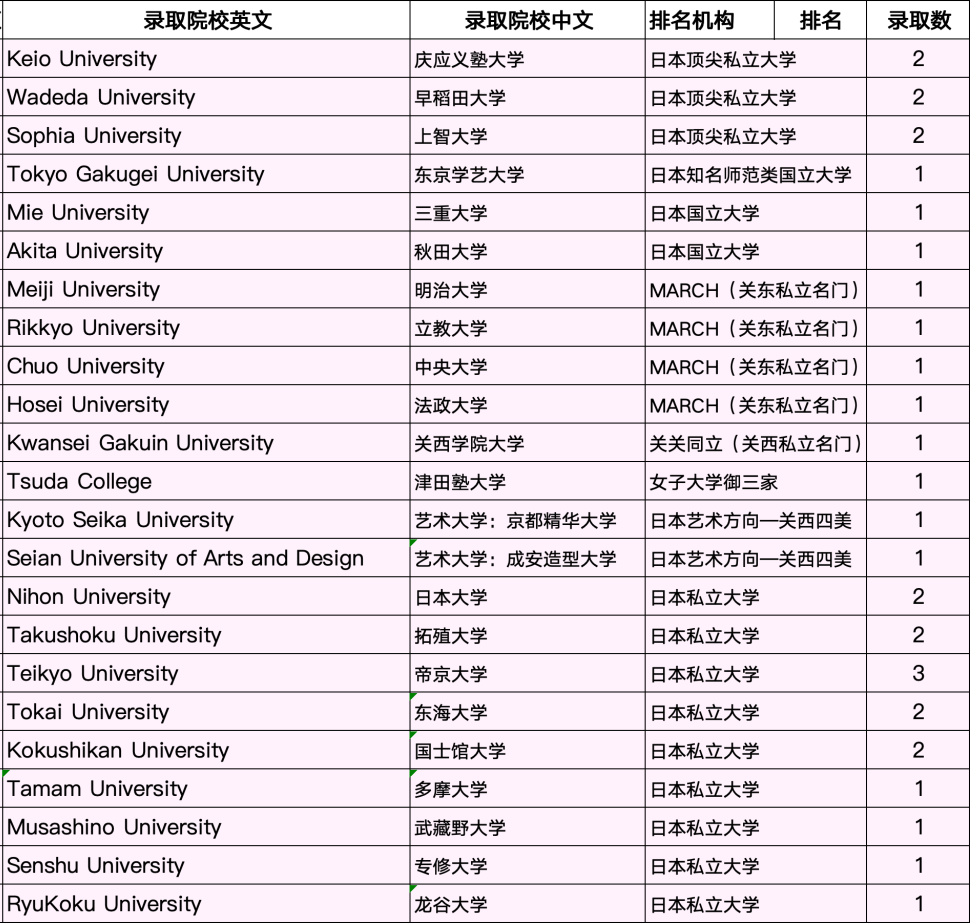The height and width of the screenshot is (923, 970).
Task: Select the cell 三重大学
Action: (528, 212)
